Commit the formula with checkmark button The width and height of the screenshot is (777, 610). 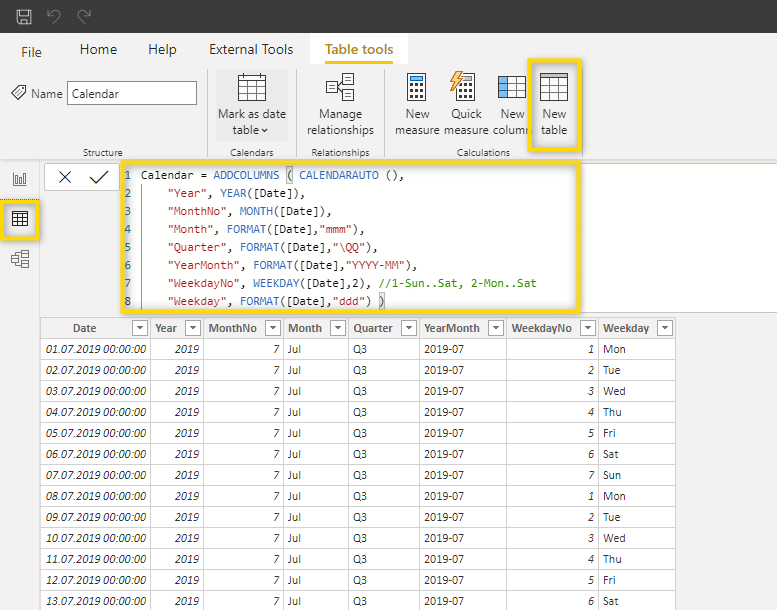pos(98,177)
